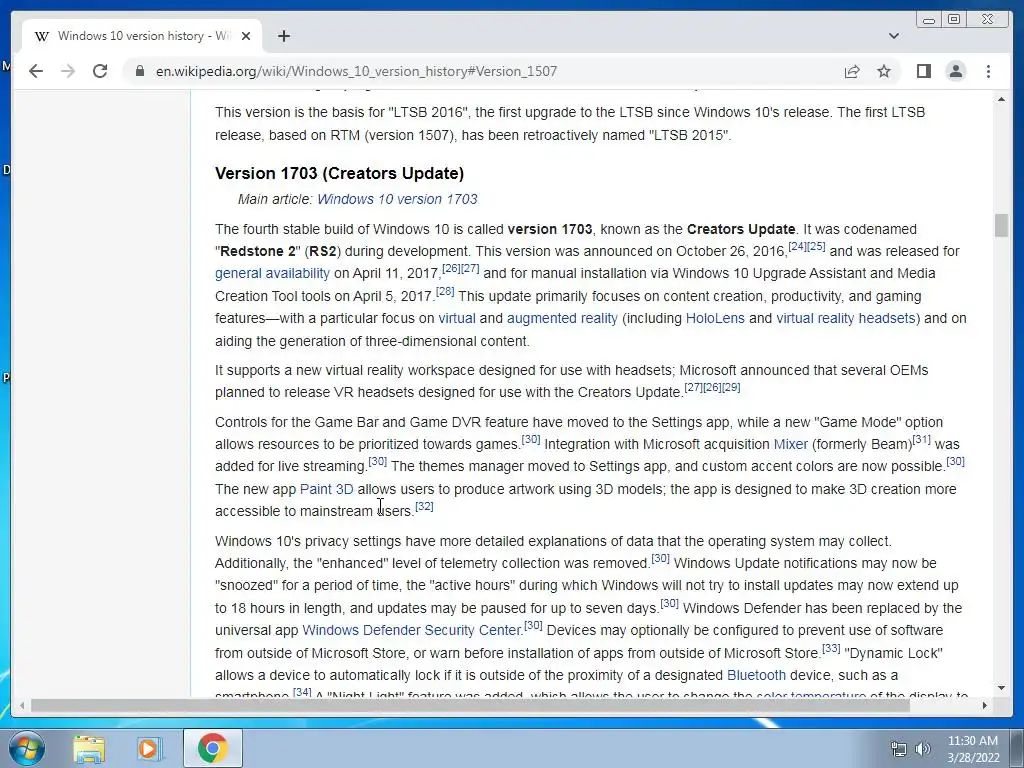Follow the Mixer link
Image resolution: width=1024 pixels, height=768 pixels.
pos(791,445)
